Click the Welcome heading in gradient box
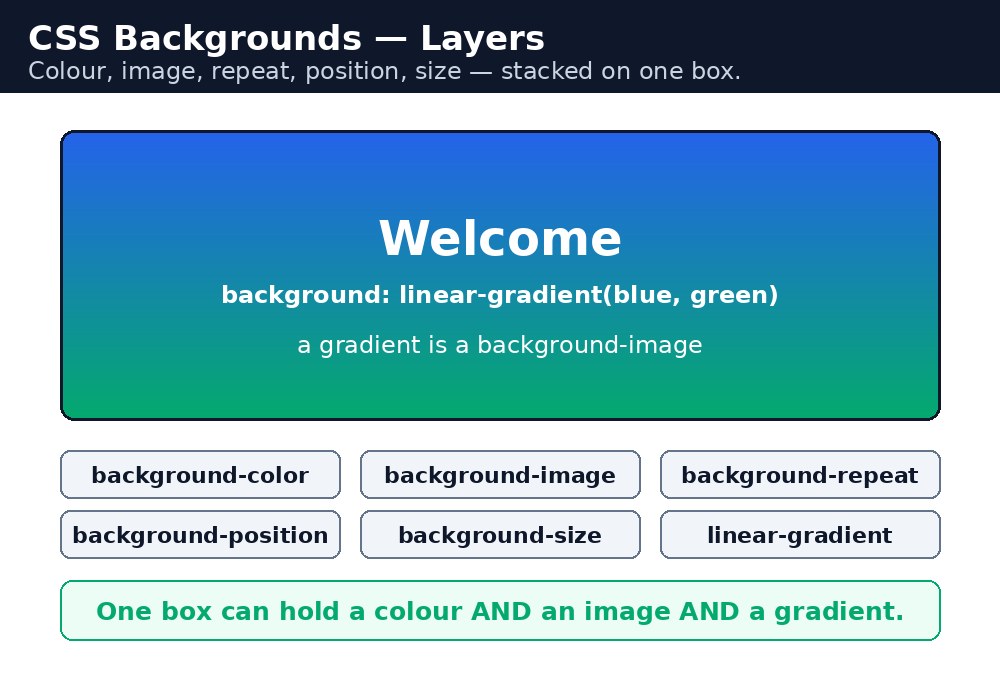The image size is (1000, 680). 500,239
